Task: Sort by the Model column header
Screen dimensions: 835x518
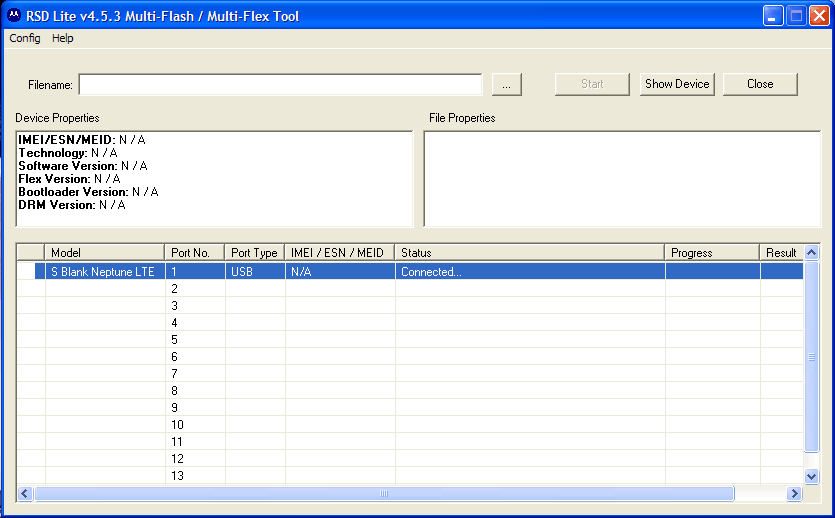Action: [x=104, y=252]
